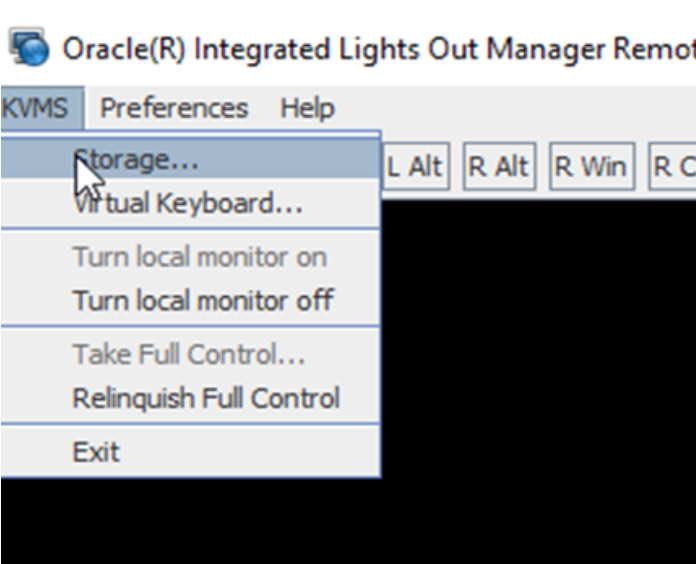Toggle the L Alt key button
696x564 pixels.
414,167
